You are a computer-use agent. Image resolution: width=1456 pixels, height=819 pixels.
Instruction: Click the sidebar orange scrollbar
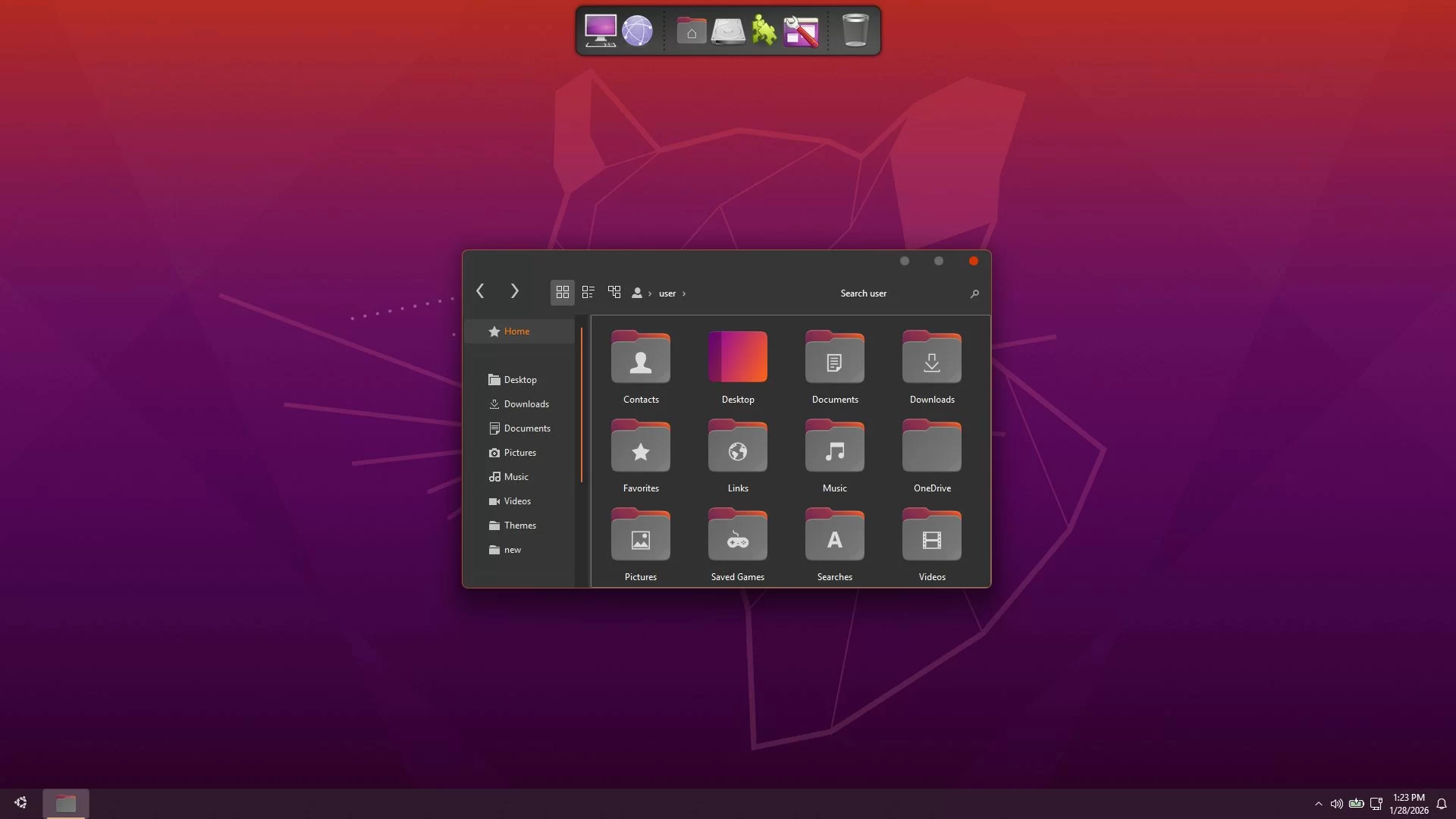[x=582, y=405]
